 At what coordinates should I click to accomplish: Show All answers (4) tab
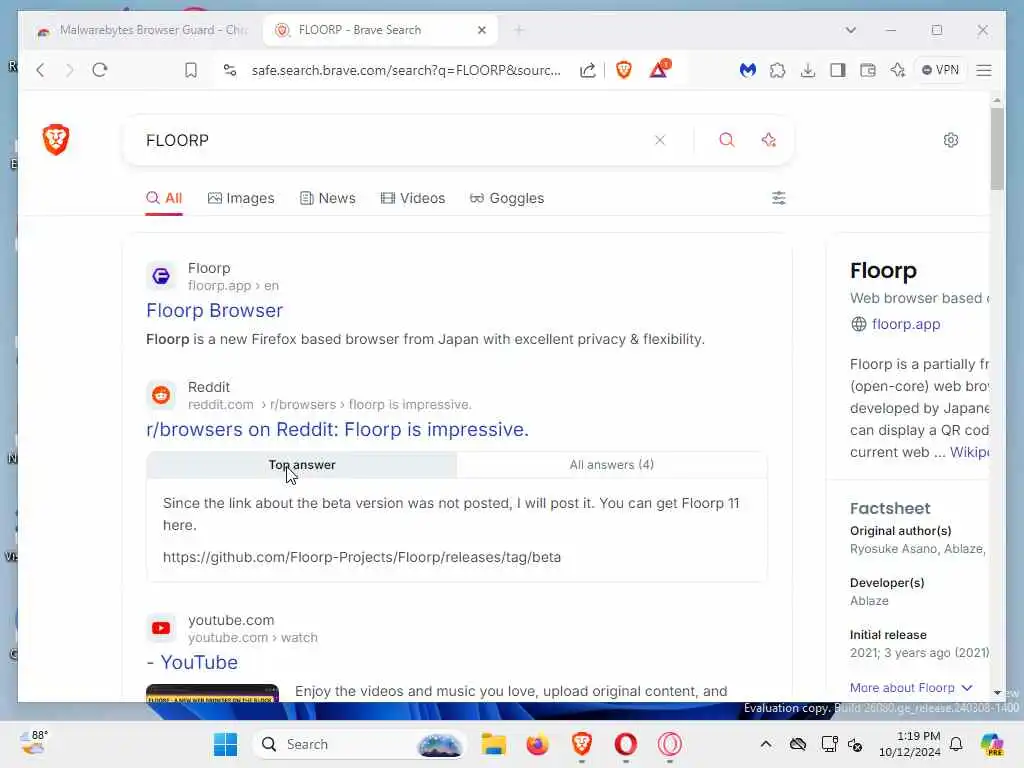[x=611, y=465]
